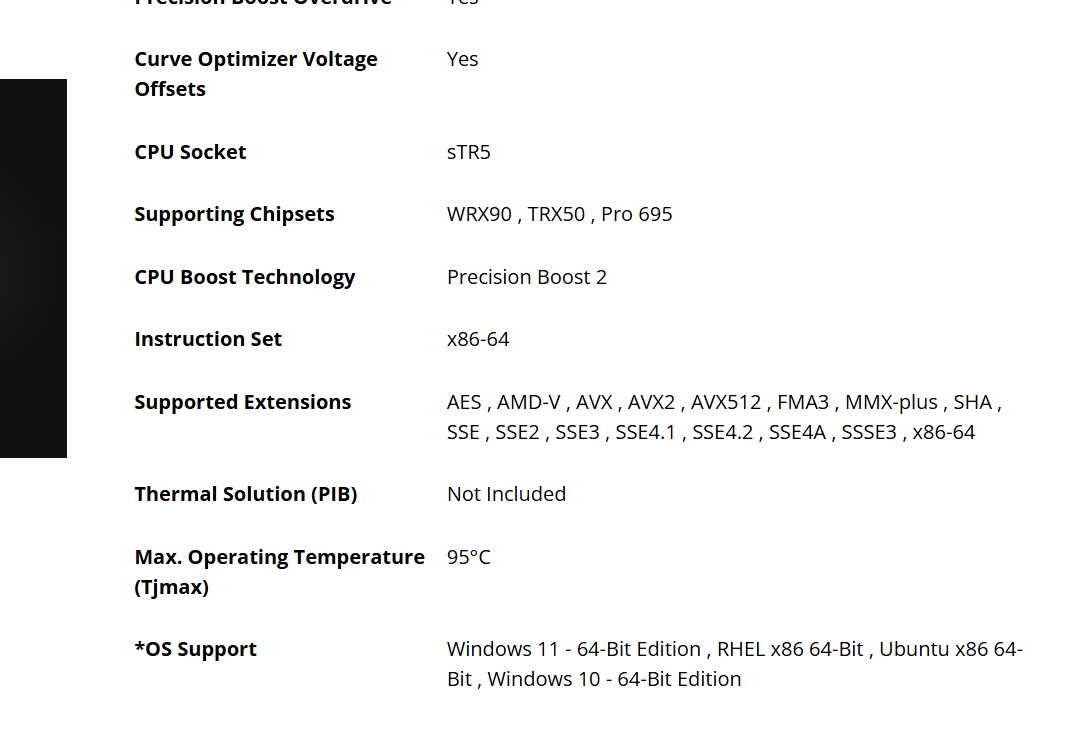Screen dimensions: 1088x750
Task: Click the Pro 695 chipset text
Action: point(637,214)
